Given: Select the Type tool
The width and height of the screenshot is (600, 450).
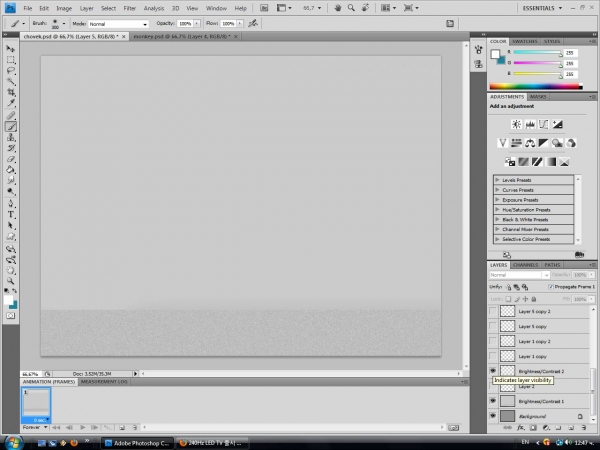Looking at the screenshot, I should click(x=11, y=215).
